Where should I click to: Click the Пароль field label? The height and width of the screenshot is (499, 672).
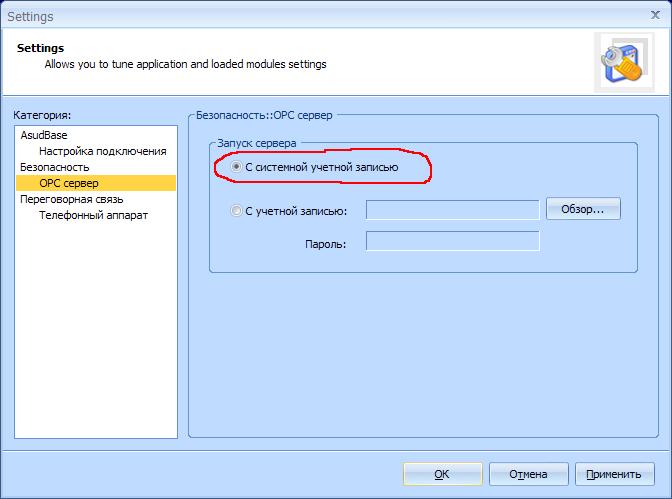[x=325, y=242]
